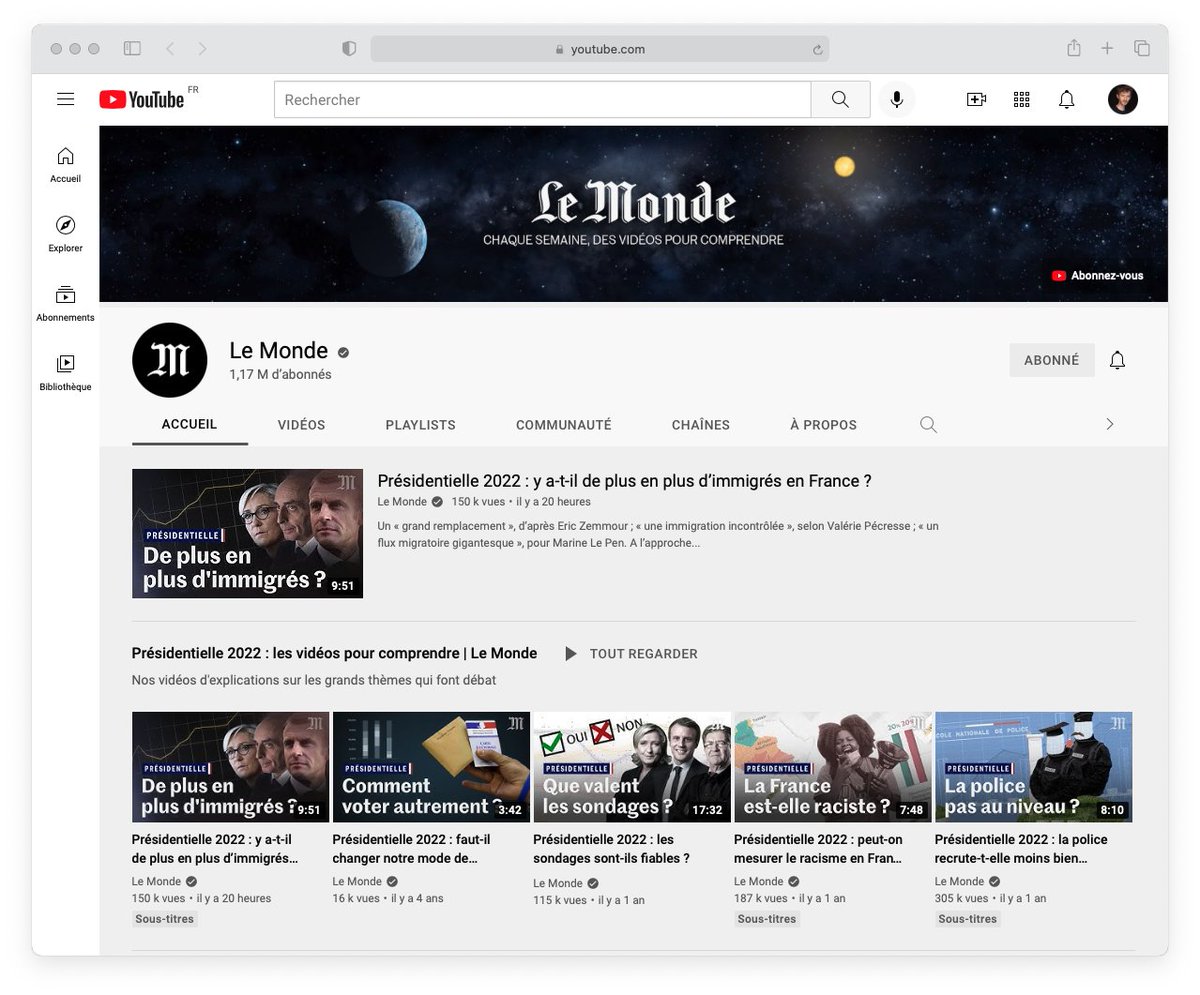The image size is (1200, 995).
Task: Click the Rechercher search field
Action: (x=542, y=100)
